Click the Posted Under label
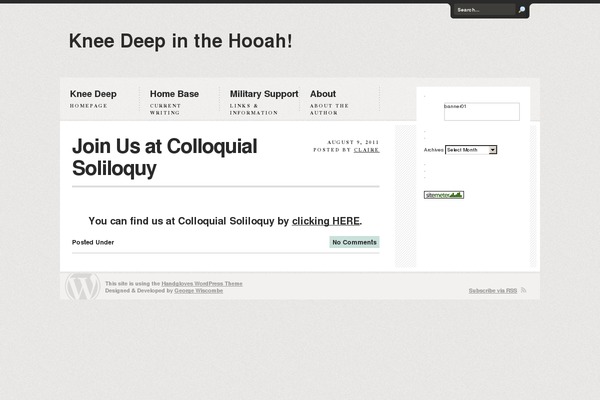This screenshot has width=600, height=400. 93,242
